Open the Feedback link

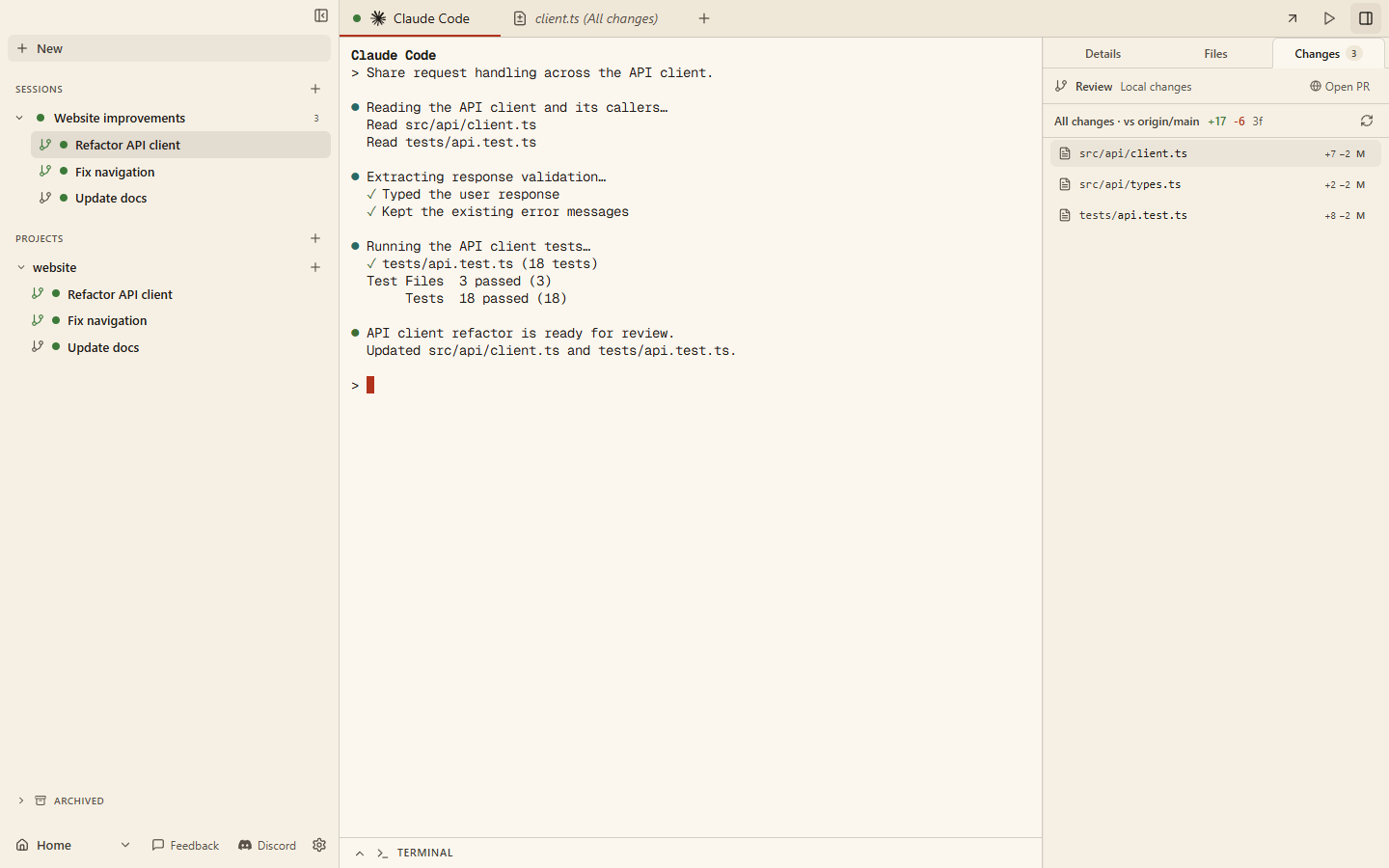tap(185, 845)
